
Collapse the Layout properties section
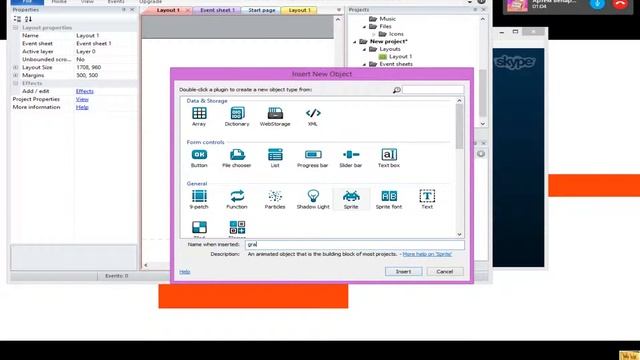click(16, 28)
